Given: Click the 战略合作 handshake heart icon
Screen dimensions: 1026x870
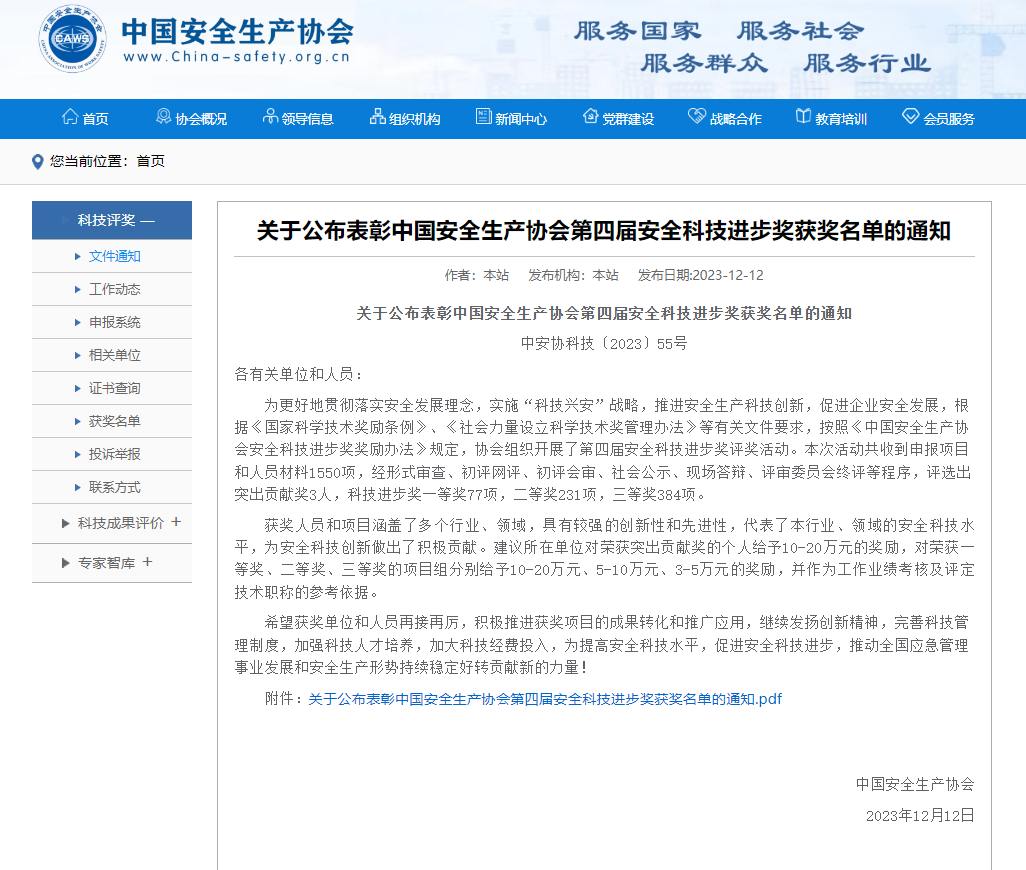Looking at the screenshot, I should [697, 116].
